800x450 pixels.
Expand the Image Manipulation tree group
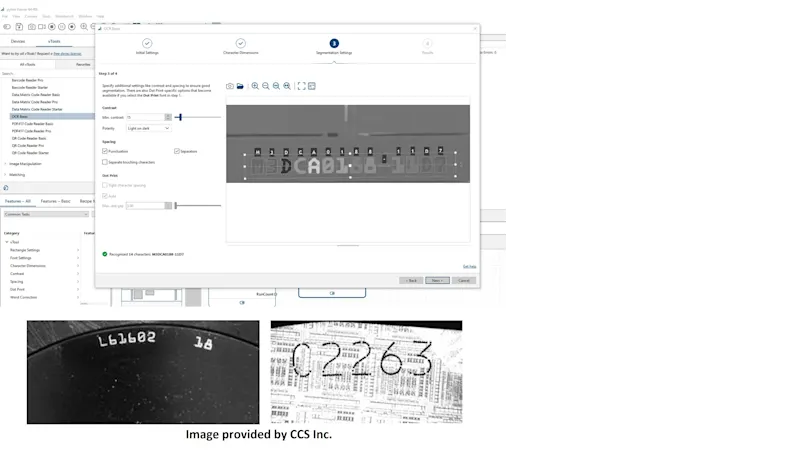click(x=5, y=163)
